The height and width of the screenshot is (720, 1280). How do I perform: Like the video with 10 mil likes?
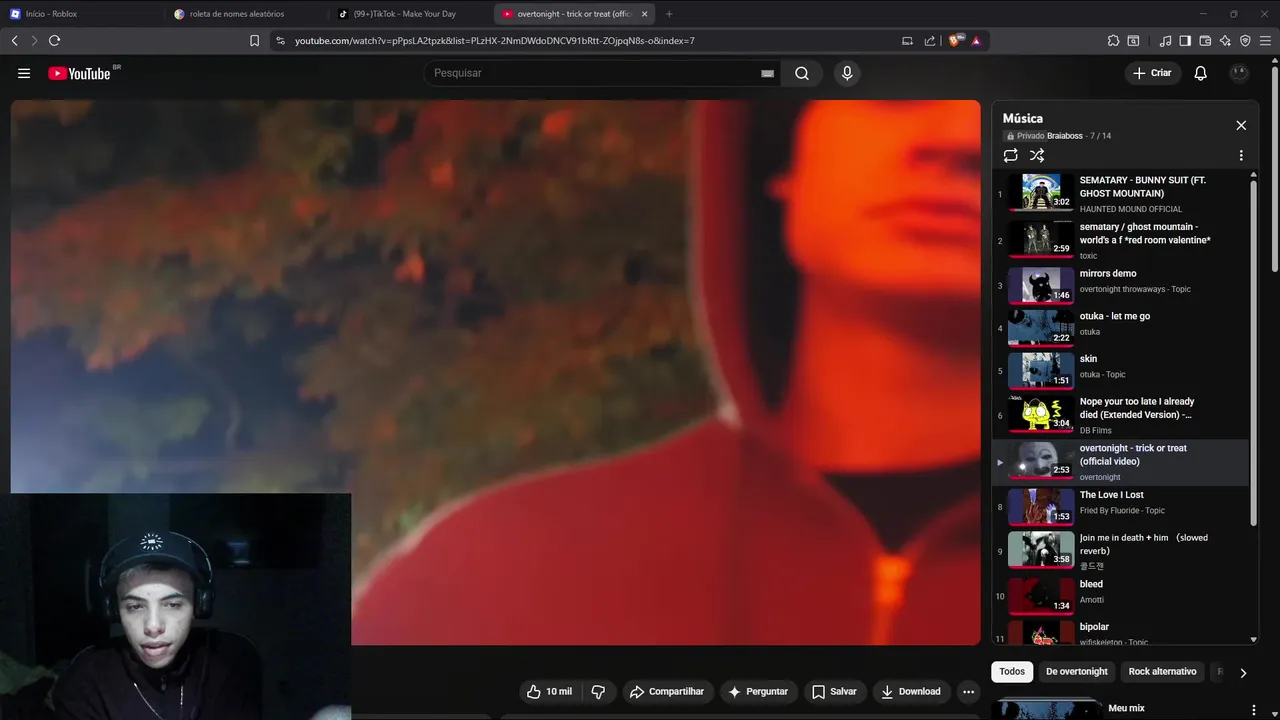click(550, 691)
